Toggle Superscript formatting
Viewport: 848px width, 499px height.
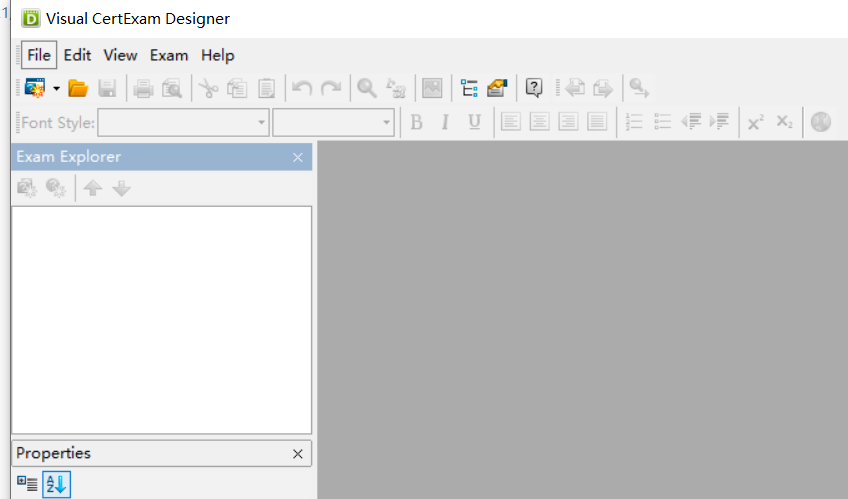(x=756, y=122)
